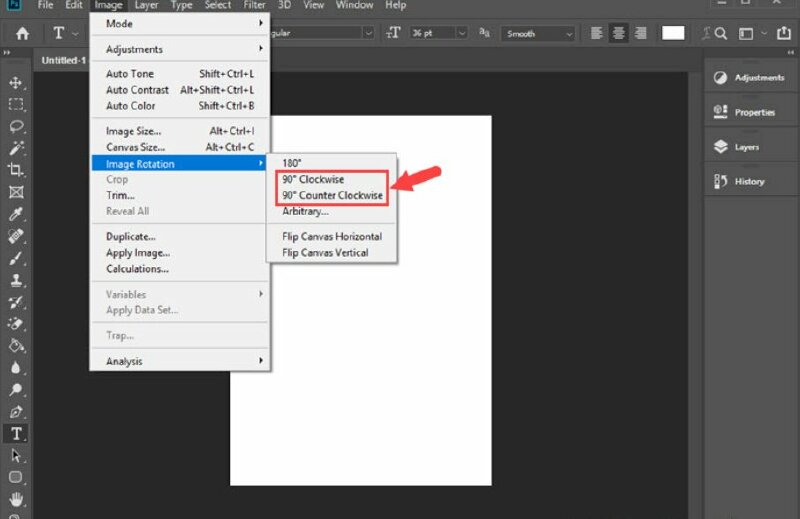Select the Healing Brush tool
Screen dimensions: 800x519
click(16, 236)
